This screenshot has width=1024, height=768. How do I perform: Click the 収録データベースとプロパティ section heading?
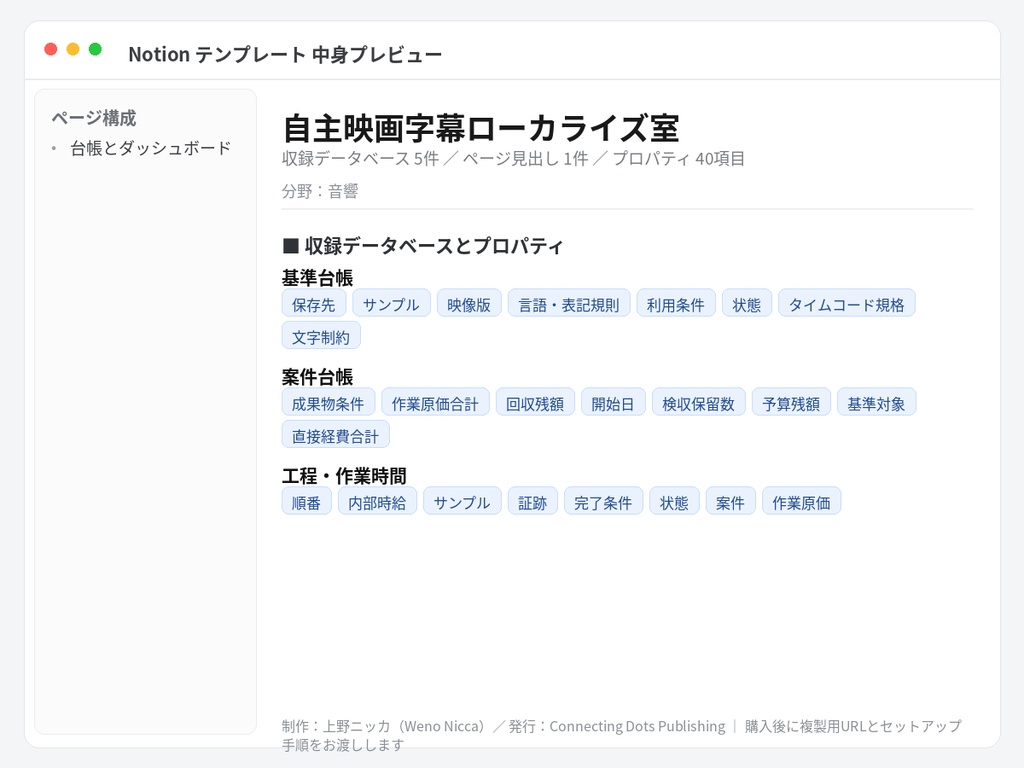(423, 246)
